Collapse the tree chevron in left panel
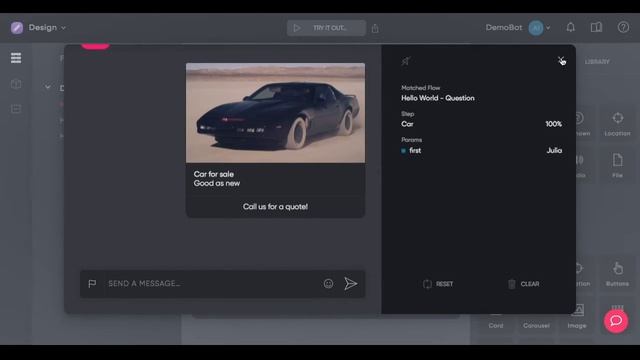640x360 pixels. [x=48, y=87]
